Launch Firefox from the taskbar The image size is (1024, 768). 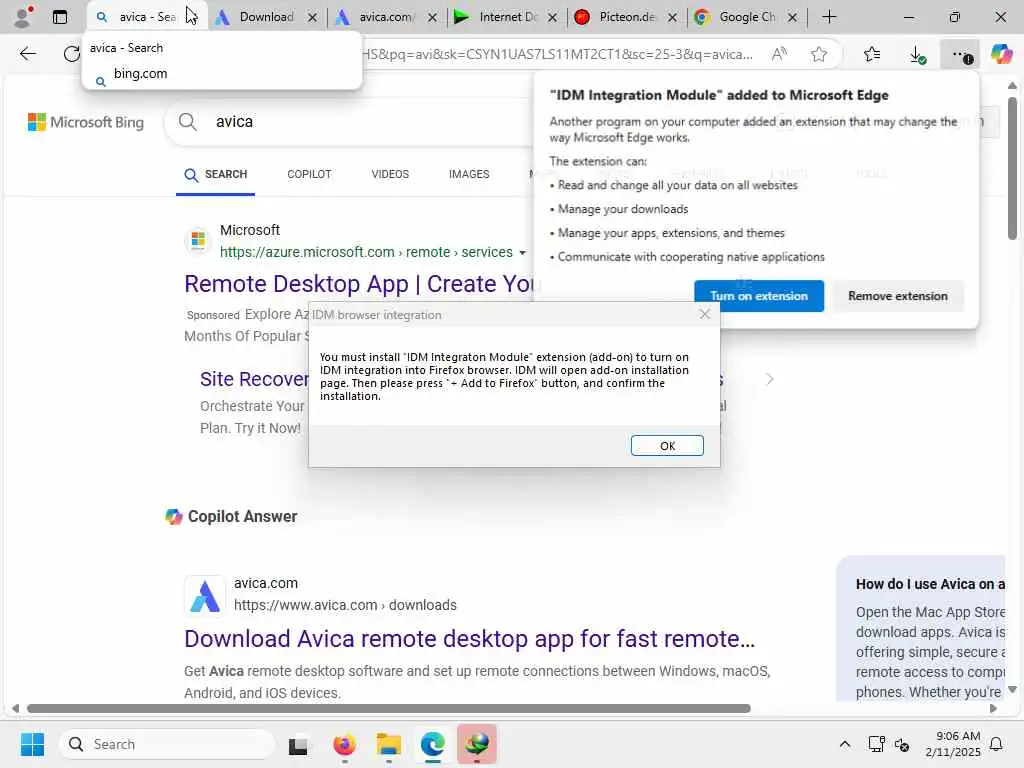pos(344,744)
